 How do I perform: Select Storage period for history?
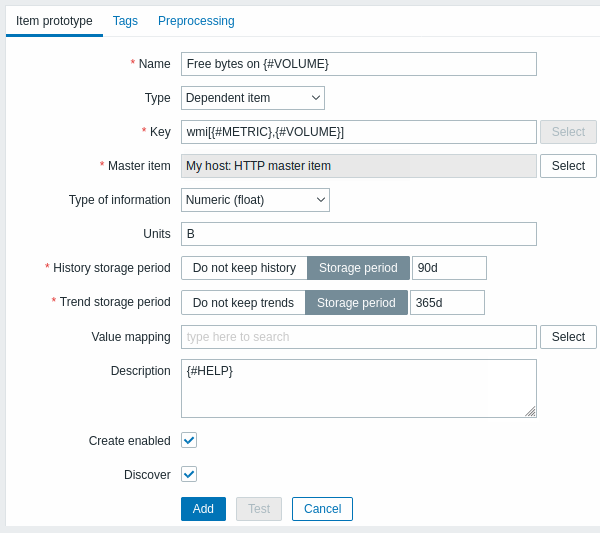click(x=358, y=268)
